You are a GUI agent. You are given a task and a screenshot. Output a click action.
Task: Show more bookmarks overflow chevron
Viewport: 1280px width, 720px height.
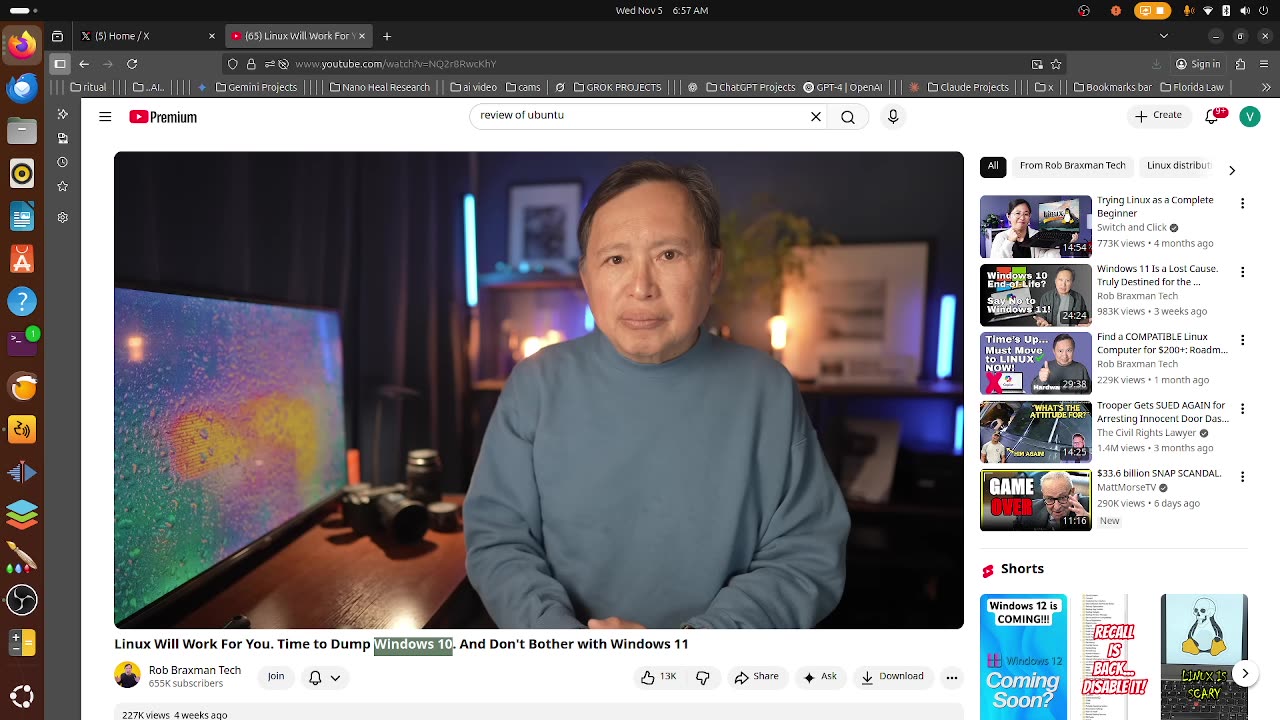point(1266,87)
